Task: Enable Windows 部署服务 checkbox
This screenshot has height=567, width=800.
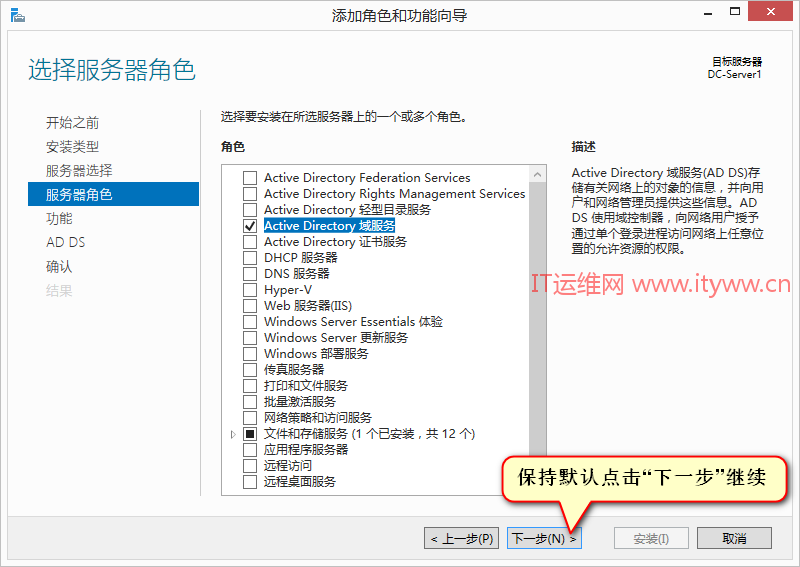Action: tap(250, 354)
